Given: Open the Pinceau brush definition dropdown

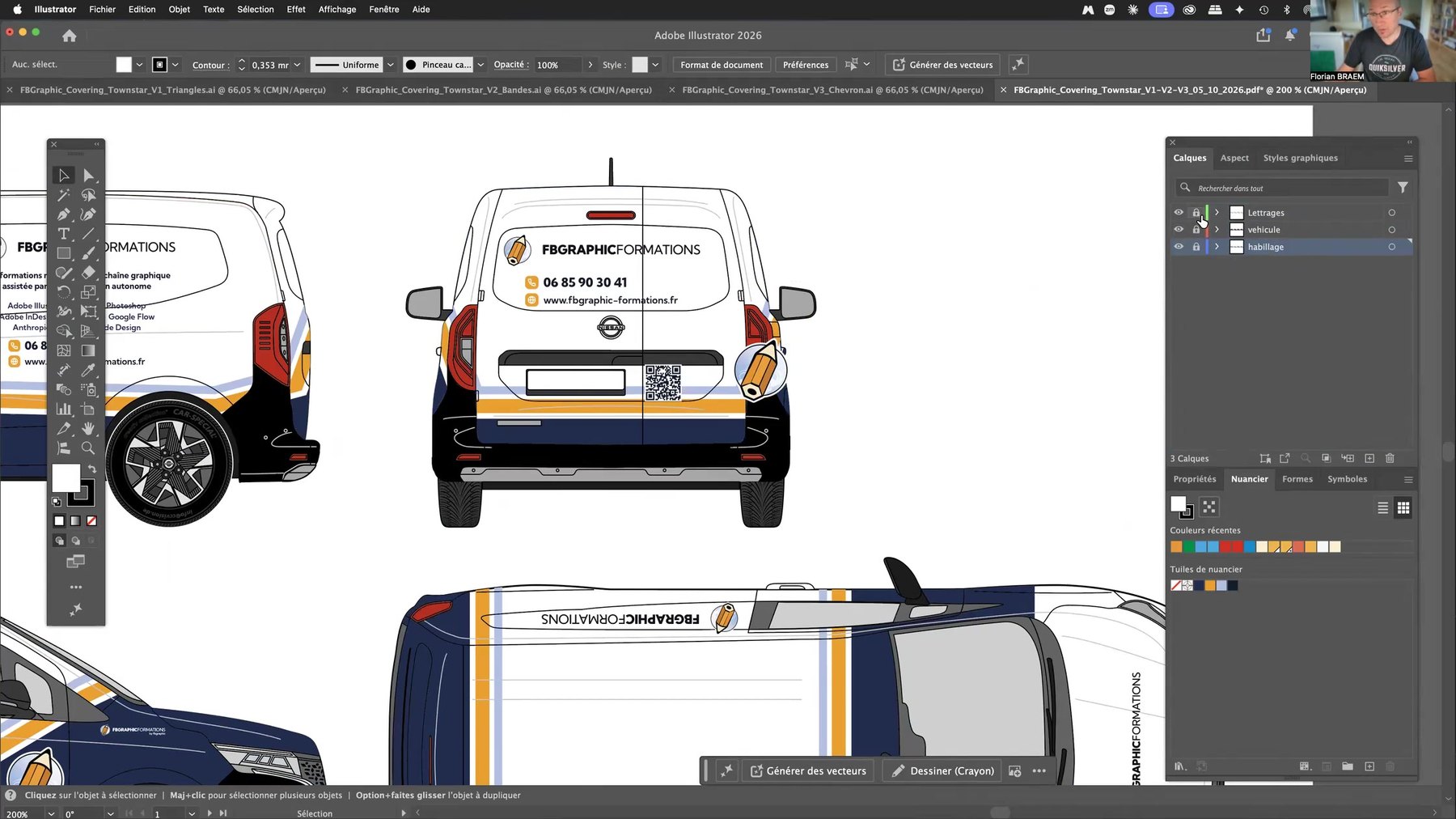Looking at the screenshot, I should [480, 65].
